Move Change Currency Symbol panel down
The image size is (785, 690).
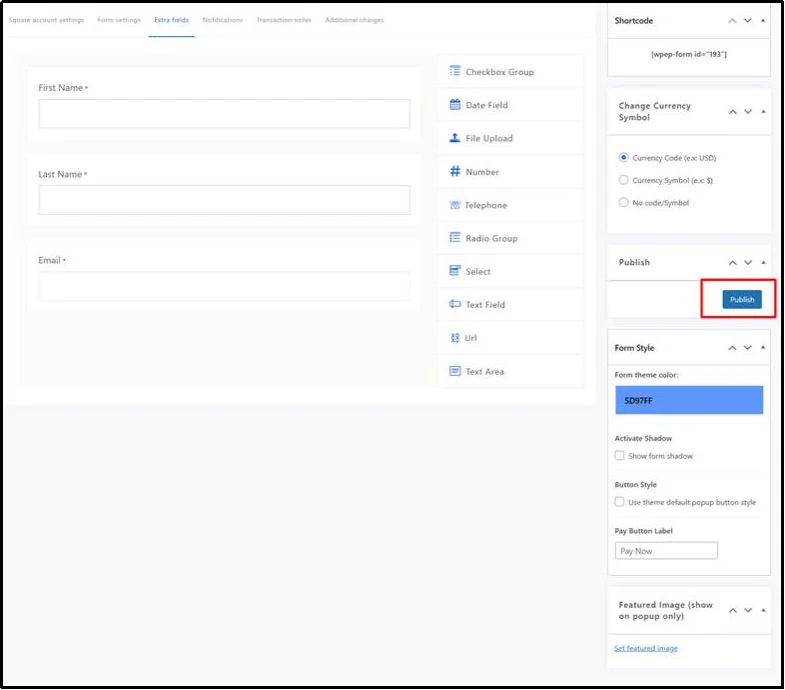[x=748, y=112]
